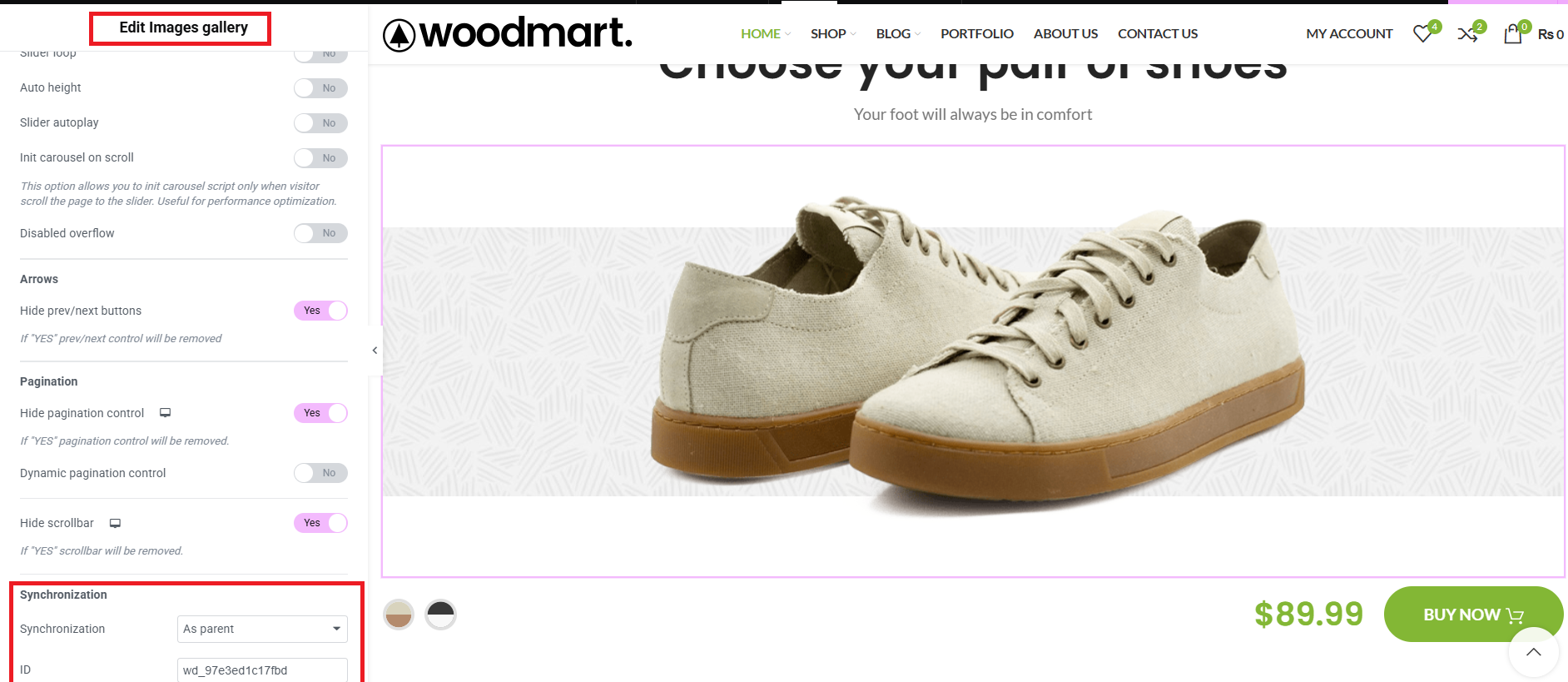The height and width of the screenshot is (682, 1568).
Task: Open the wishlist heart icon
Action: 1423,33
